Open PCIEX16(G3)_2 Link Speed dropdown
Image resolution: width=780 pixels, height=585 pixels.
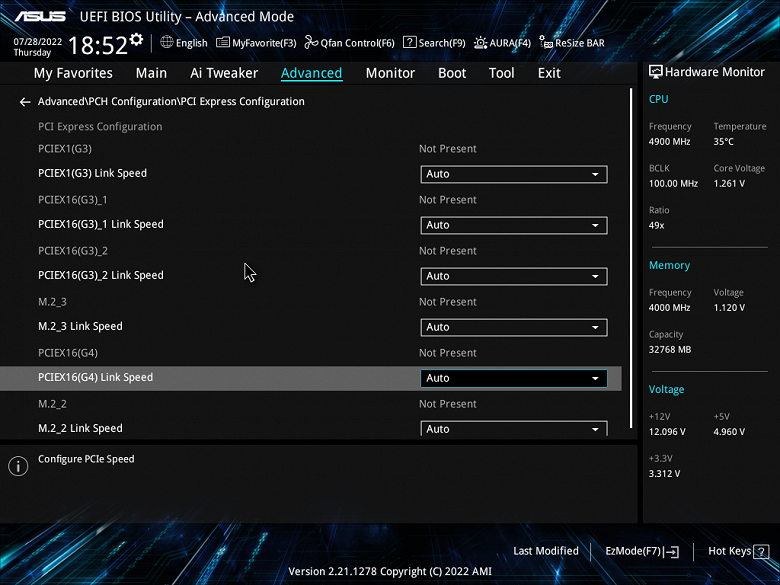(x=514, y=276)
